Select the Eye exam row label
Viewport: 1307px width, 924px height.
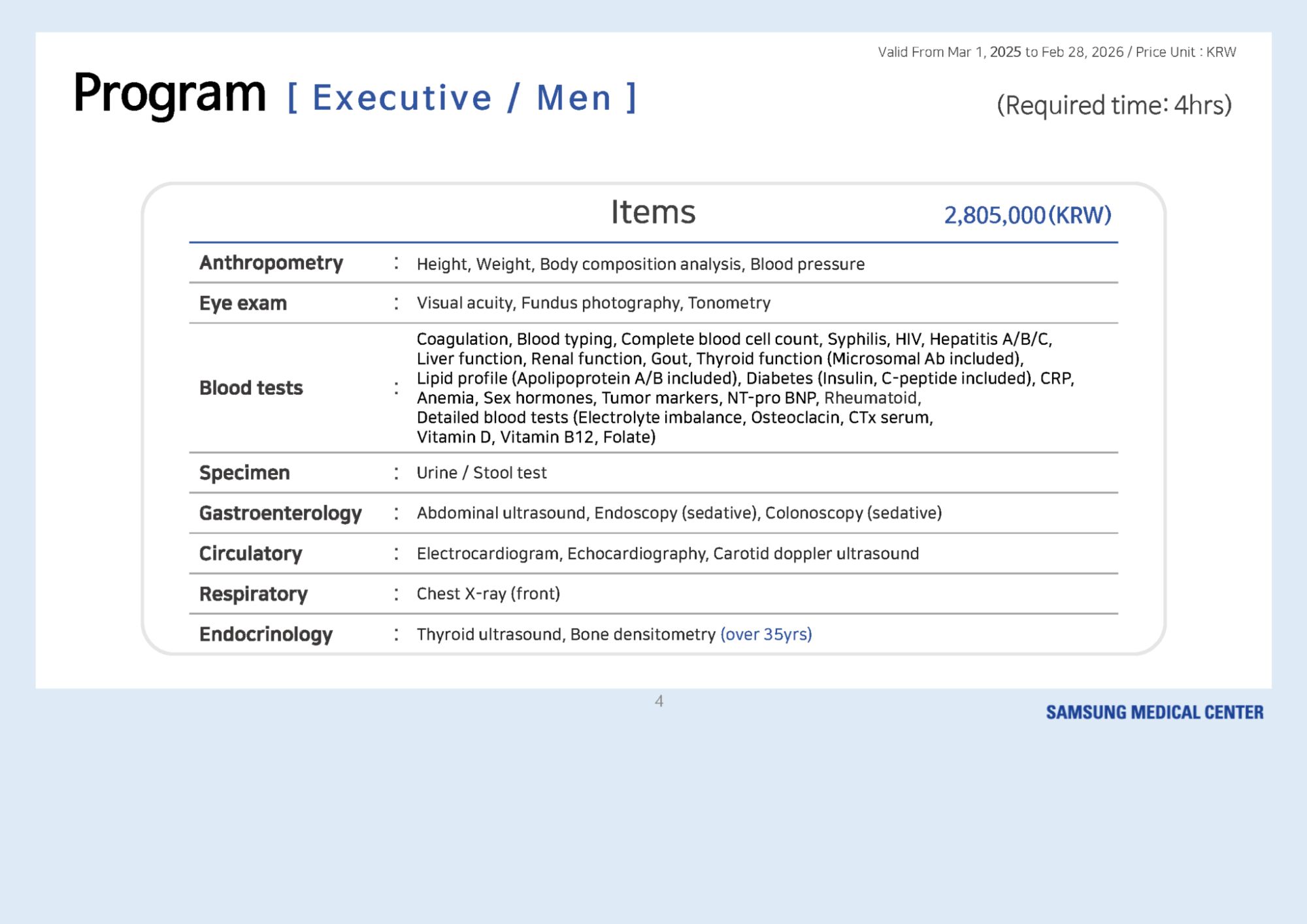[x=242, y=303]
